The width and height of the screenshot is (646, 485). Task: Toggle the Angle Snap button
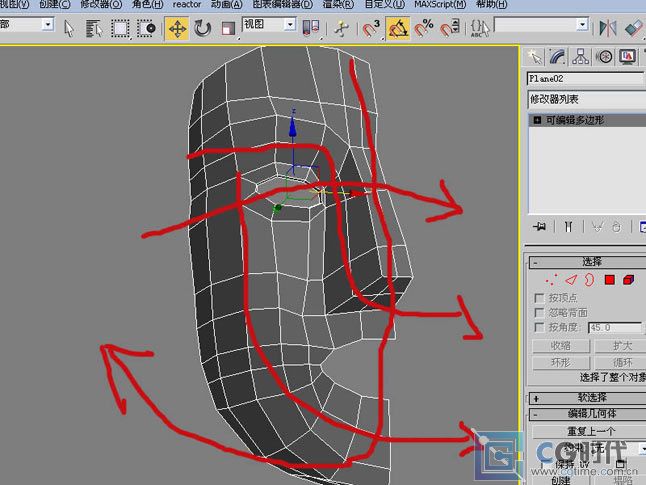[398, 28]
